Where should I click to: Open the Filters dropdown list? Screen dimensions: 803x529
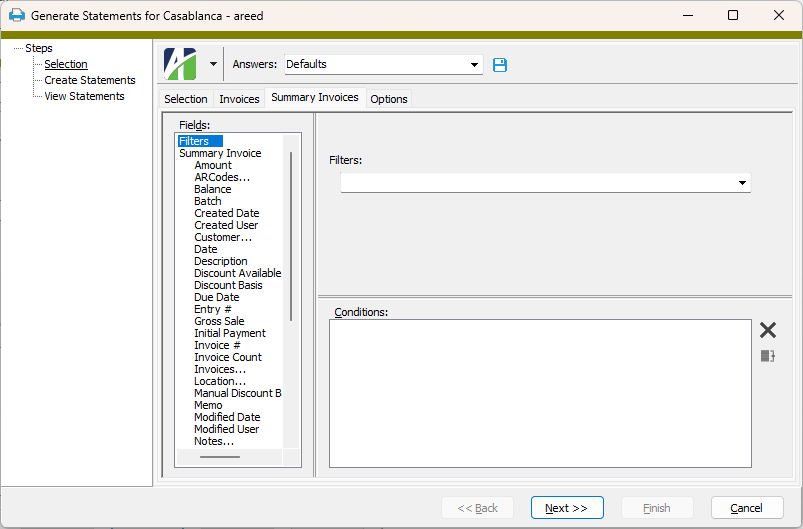[x=742, y=183]
